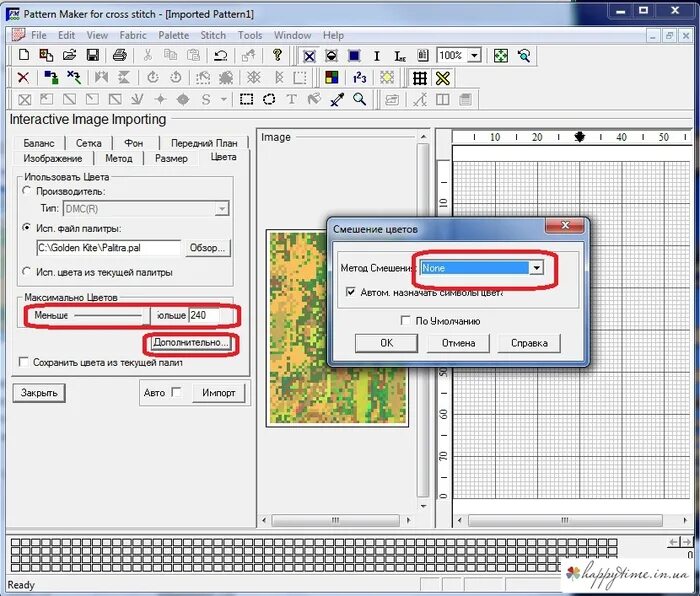Click the imported image preview thumbnail
This screenshot has width=700, height=596.
[338, 328]
